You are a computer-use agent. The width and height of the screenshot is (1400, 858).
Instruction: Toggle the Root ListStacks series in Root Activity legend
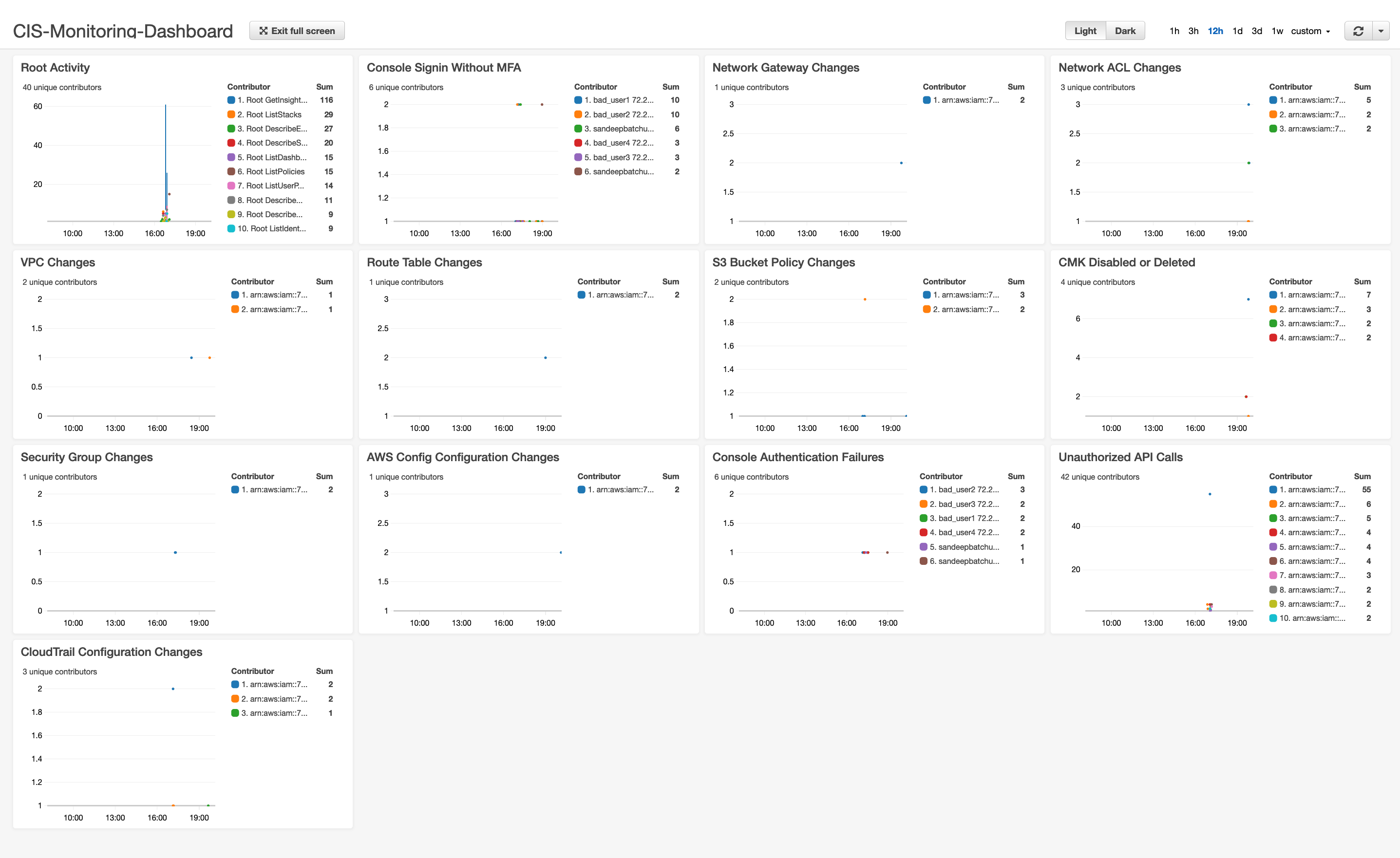tap(270, 114)
